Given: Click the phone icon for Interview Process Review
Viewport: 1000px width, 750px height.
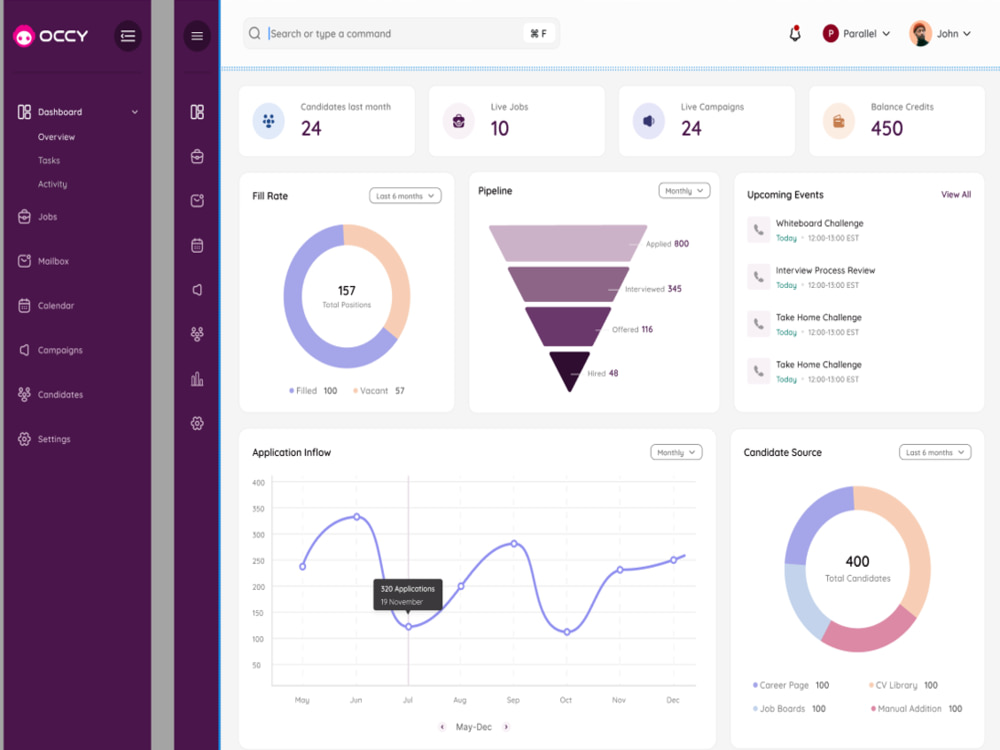Looking at the screenshot, I should pos(758,277).
